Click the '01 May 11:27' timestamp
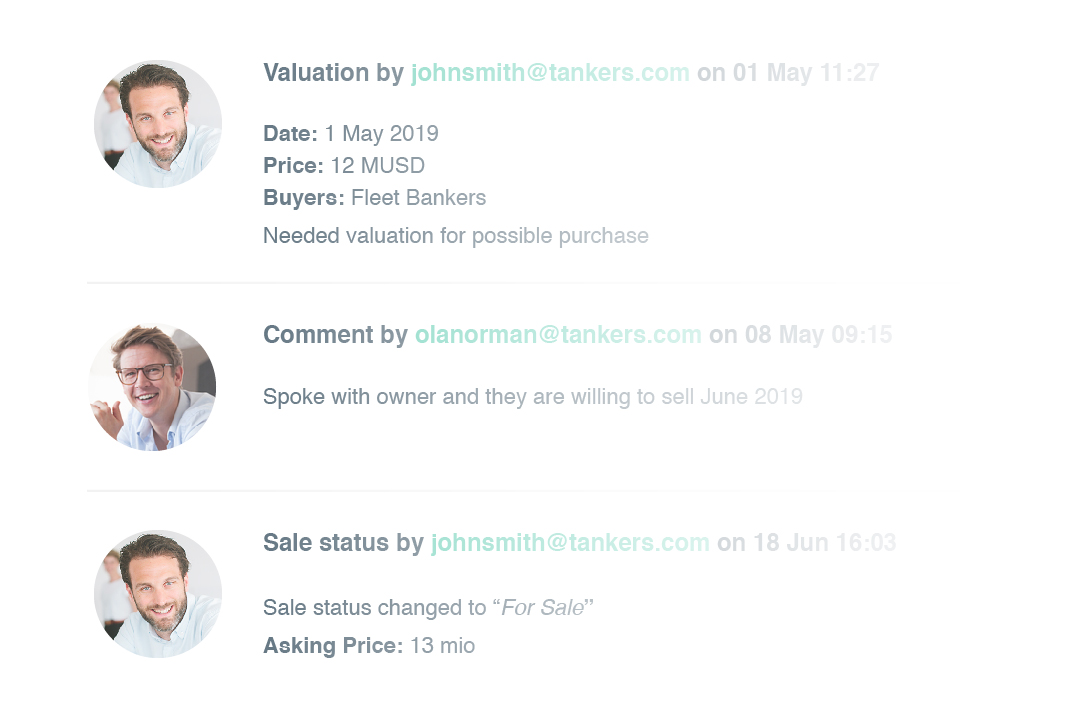1080x712 pixels. [806, 72]
